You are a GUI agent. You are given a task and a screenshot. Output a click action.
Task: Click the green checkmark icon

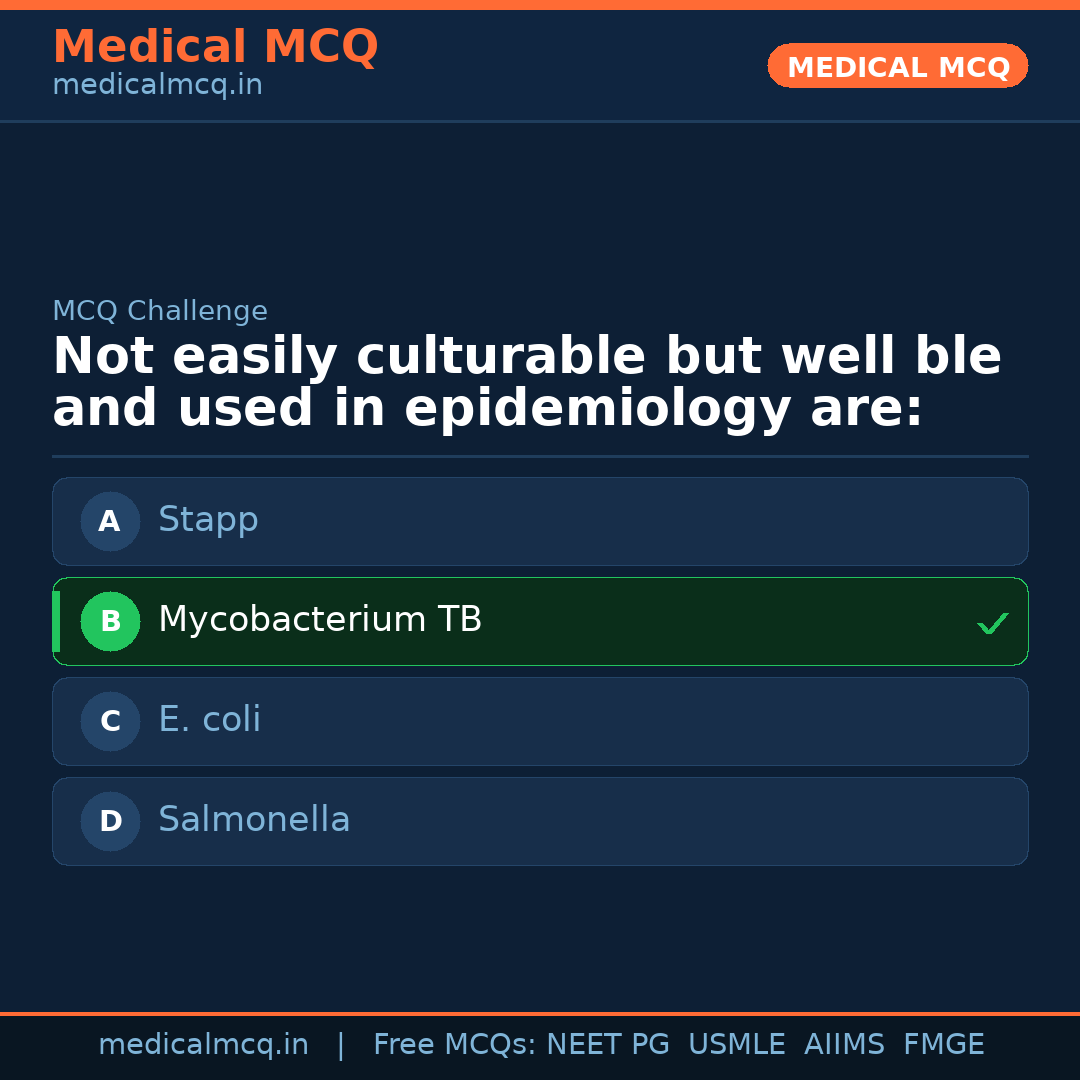(992, 624)
